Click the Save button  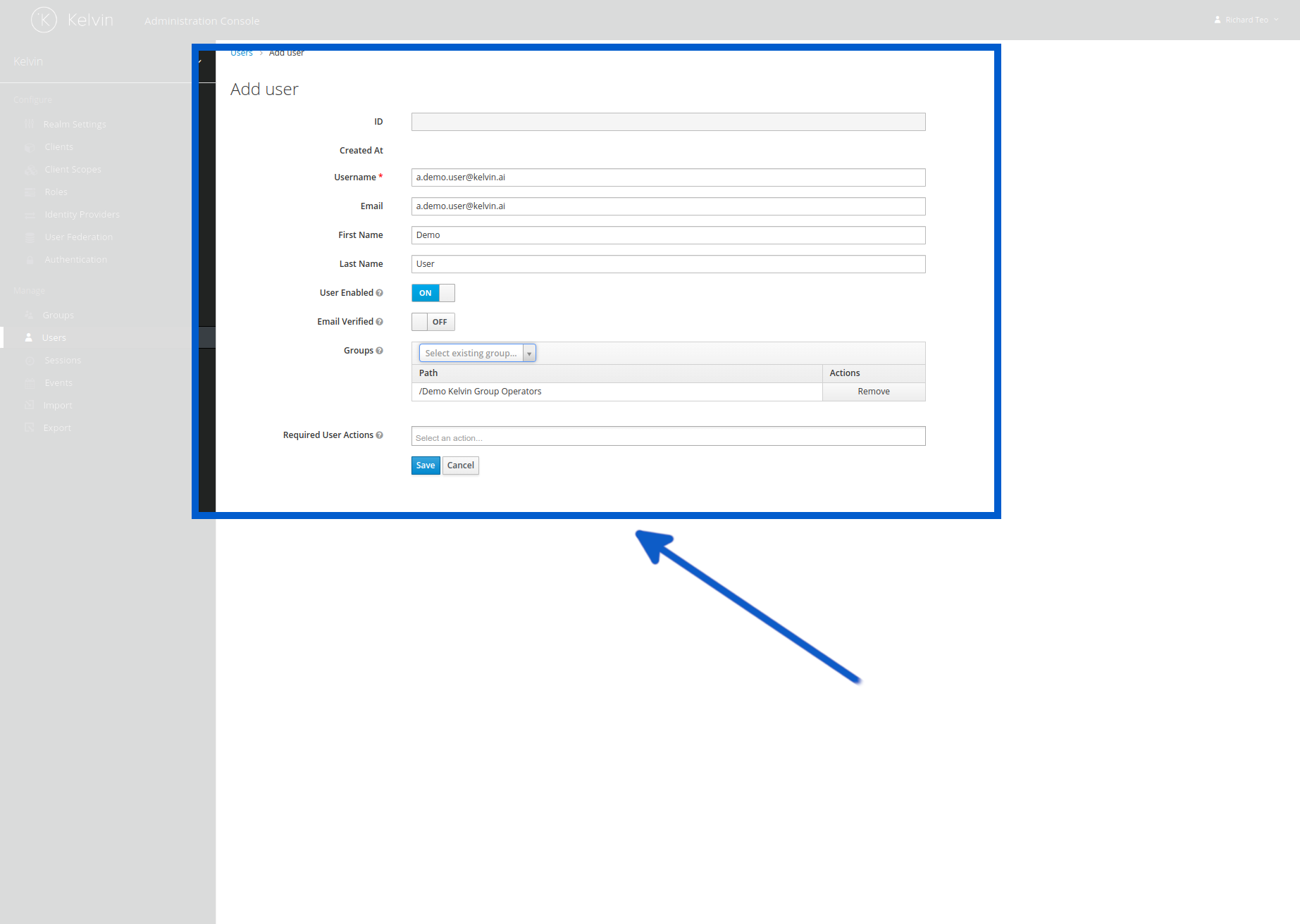tap(425, 466)
